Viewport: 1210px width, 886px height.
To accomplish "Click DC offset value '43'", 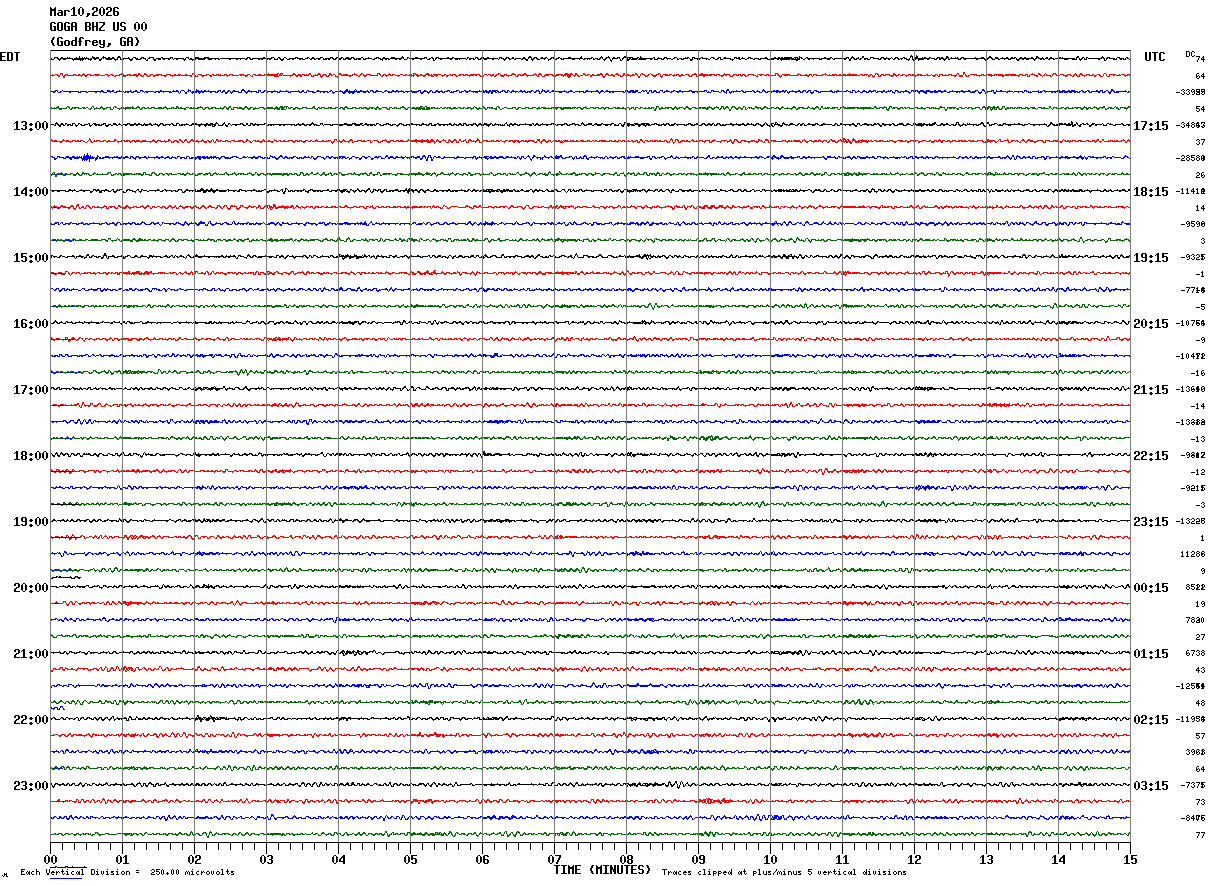I will pos(1200,670).
